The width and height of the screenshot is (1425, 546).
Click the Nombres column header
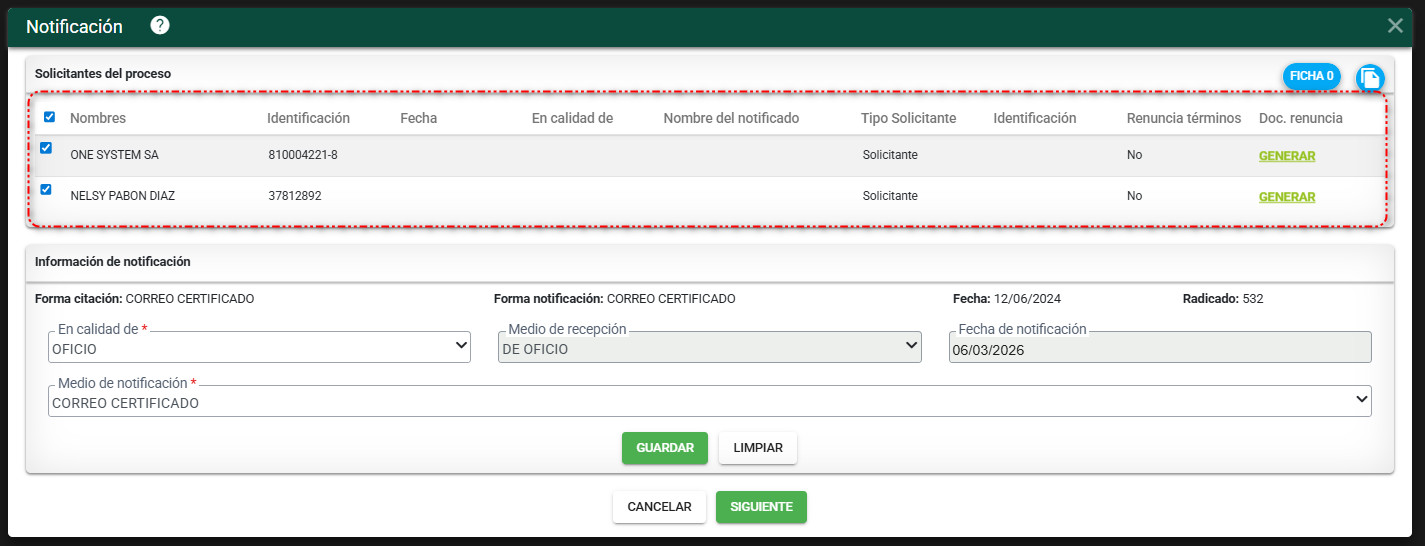pyautogui.click(x=98, y=118)
